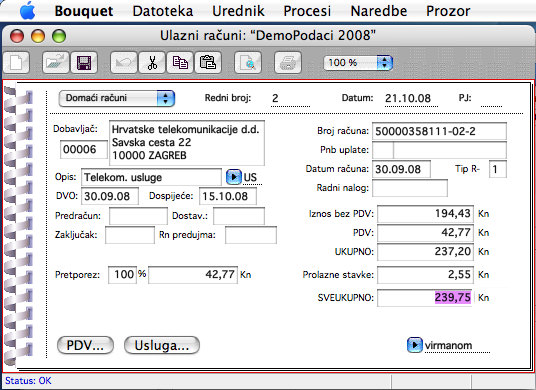Screen dimensions: 536x390
Task: Click the Datum računa field 30.09.08
Action: click(401, 169)
